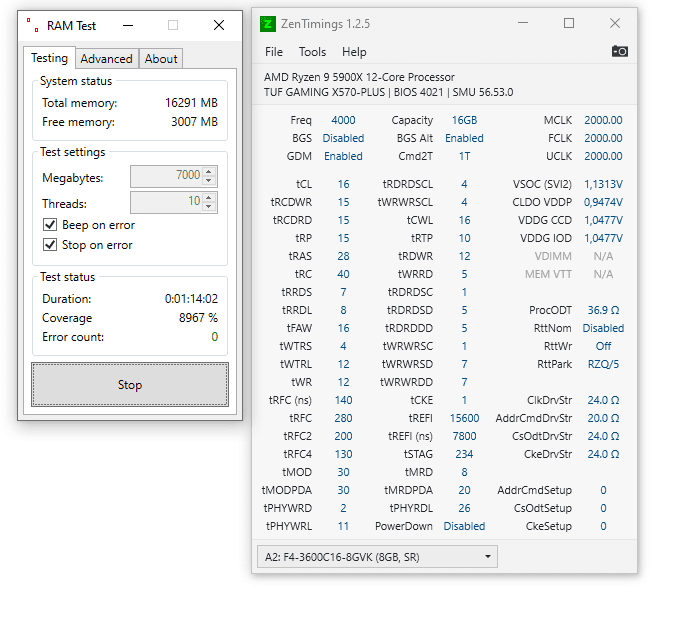The image size is (686, 631).
Task: Click the tRAS value 28
Action: pos(343,256)
